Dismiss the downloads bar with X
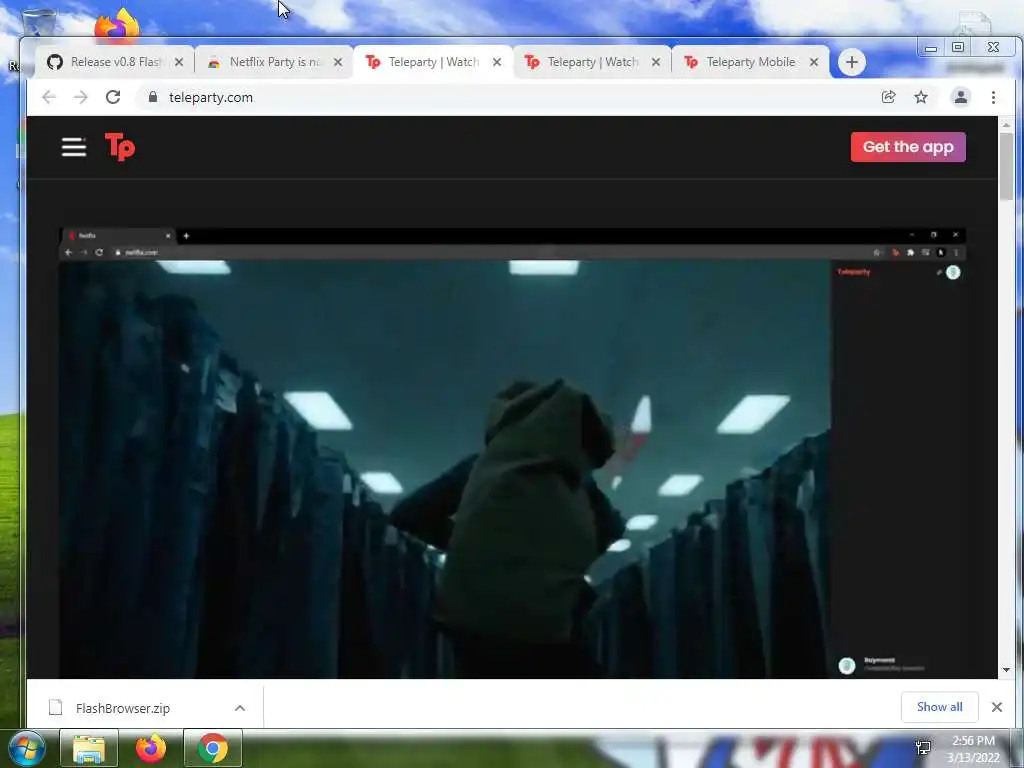Screen dimensions: 1024x768 pyautogui.click(x=997, y=707)
